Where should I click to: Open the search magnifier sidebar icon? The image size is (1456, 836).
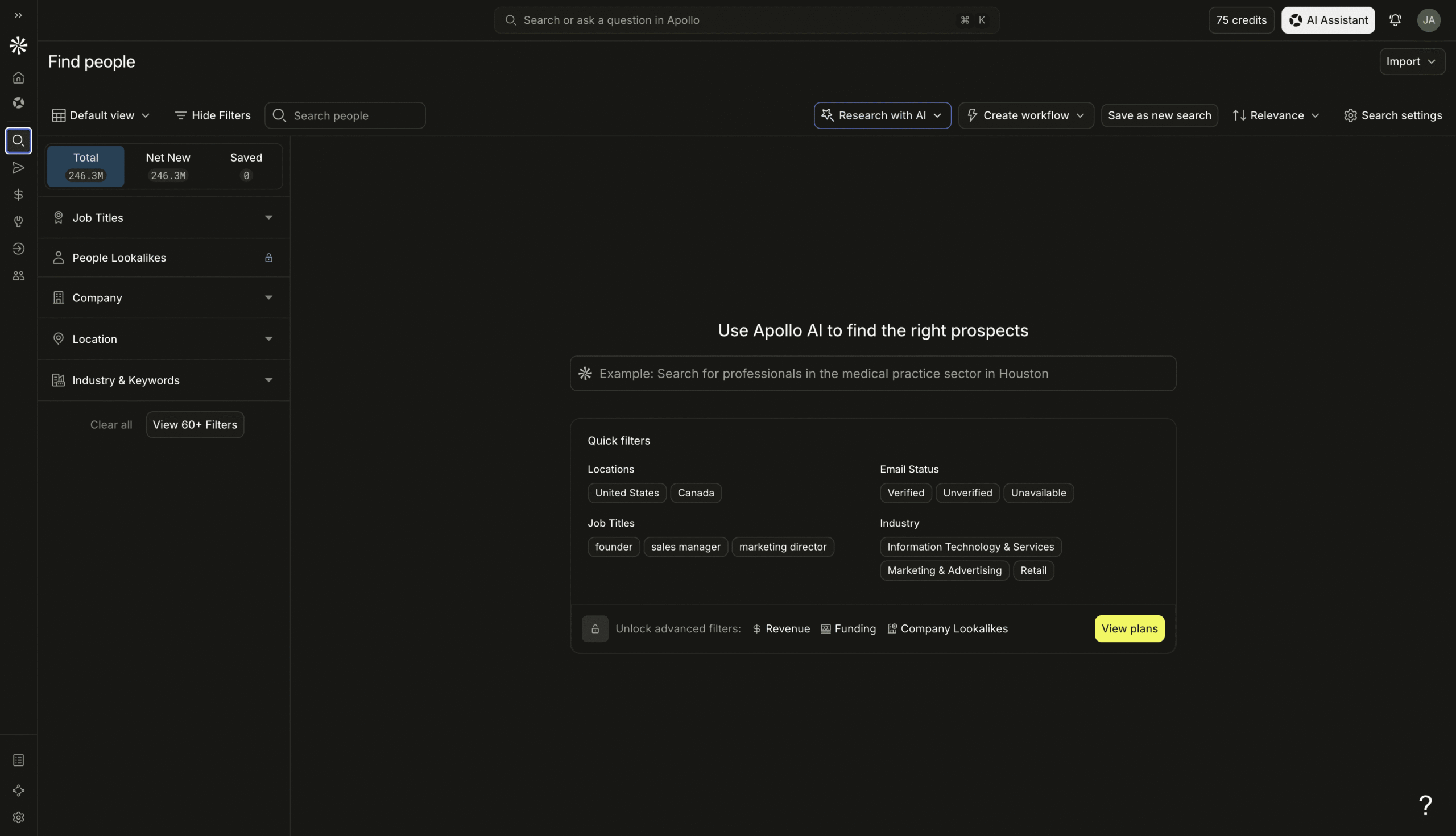tap(18, 140)
